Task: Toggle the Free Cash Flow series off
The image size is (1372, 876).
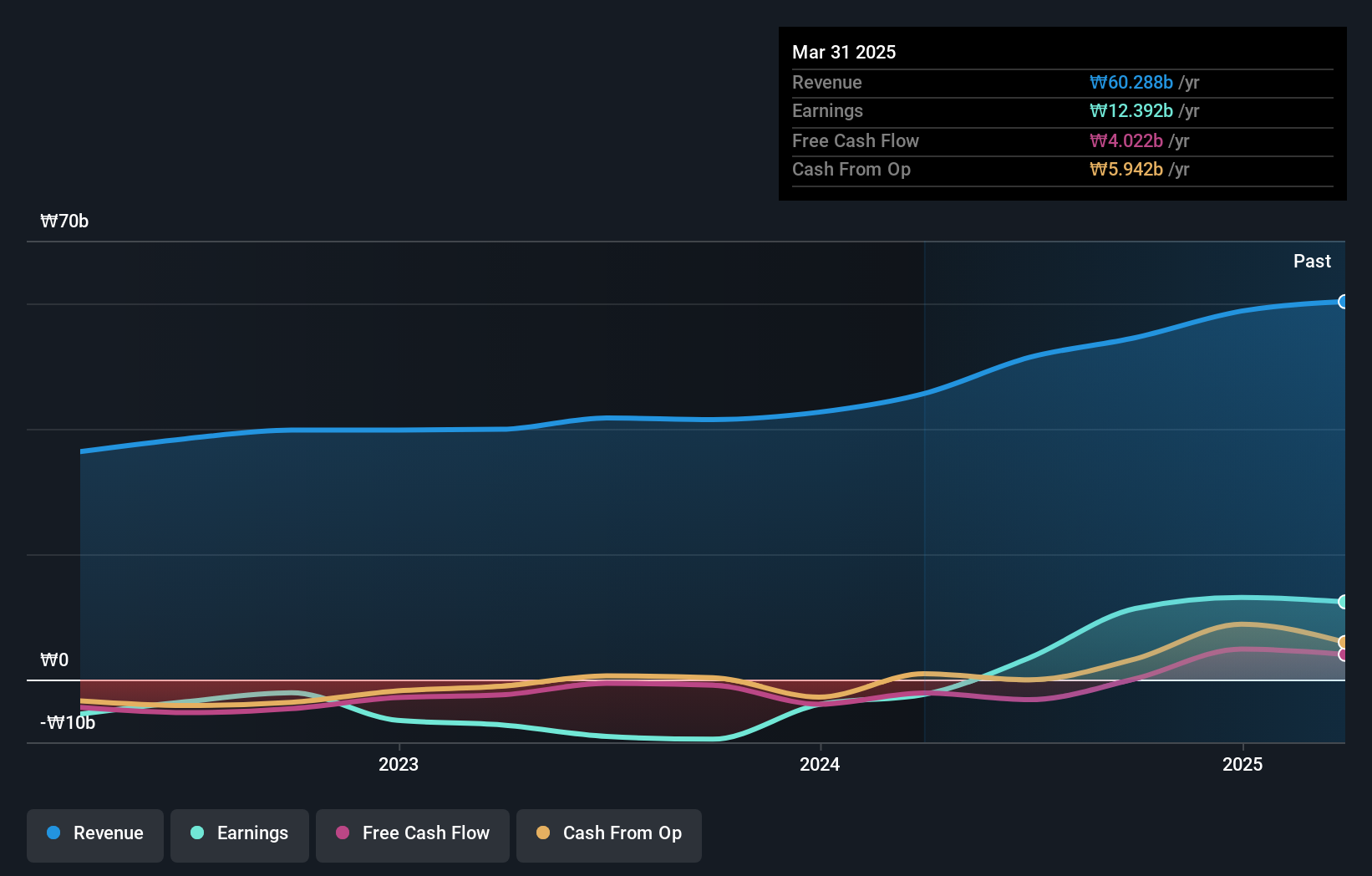Action: [412, 833]
